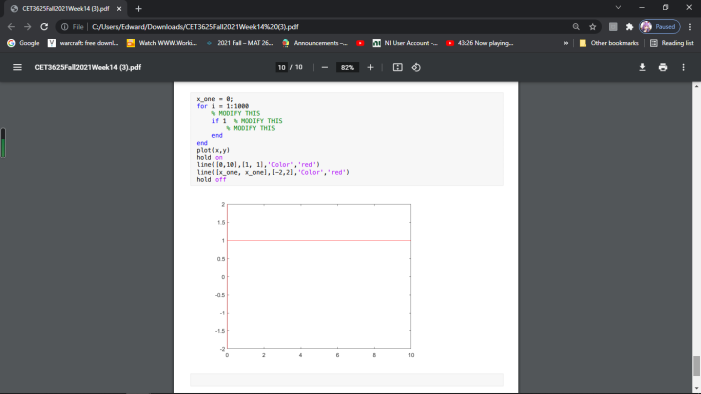The height and width of the screenshot is (394, 701).
Task: Click the 82% zoom level field
Action: click(347, 67)
